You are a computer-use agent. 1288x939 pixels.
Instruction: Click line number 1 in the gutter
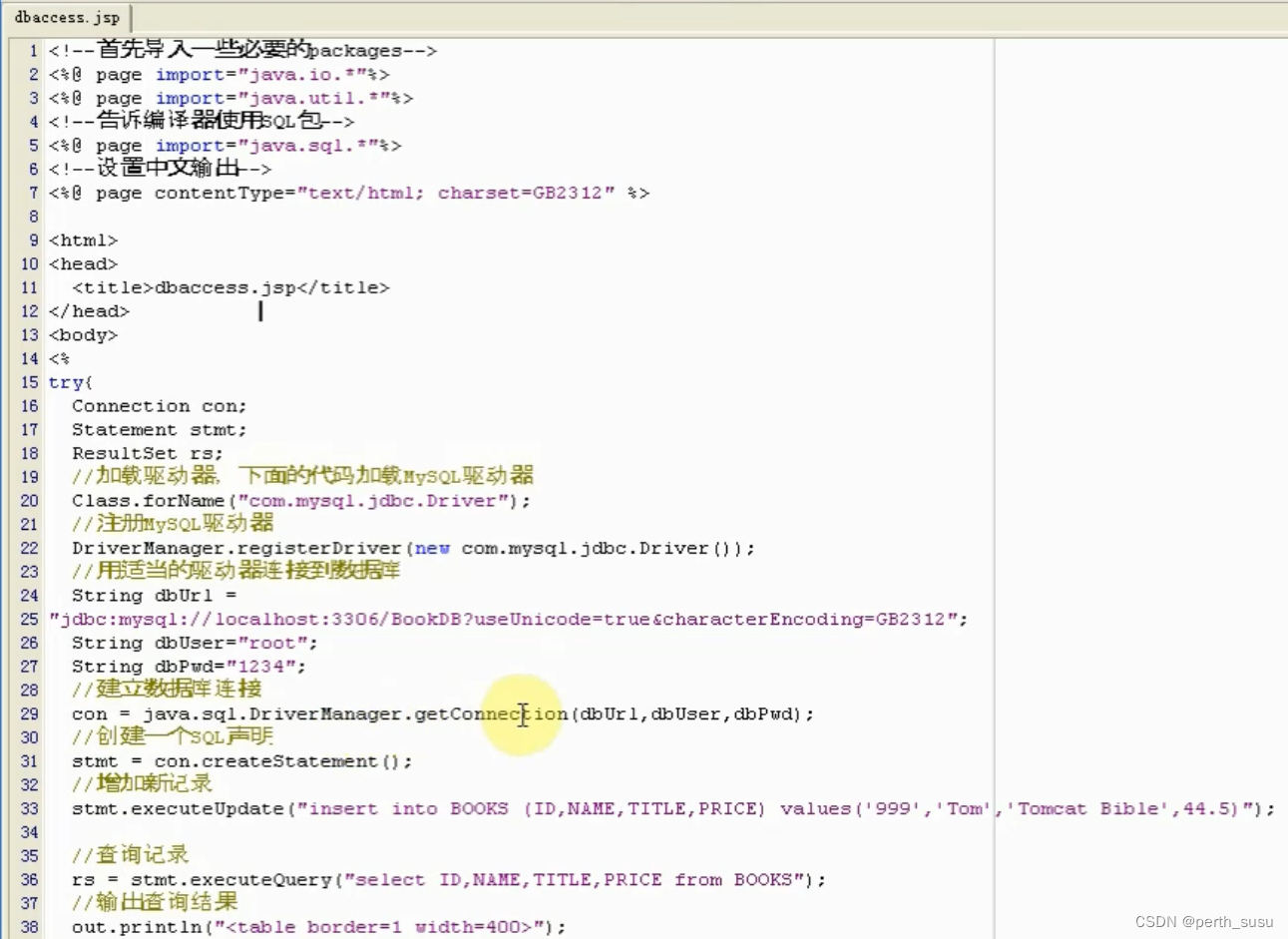[33, 51]
